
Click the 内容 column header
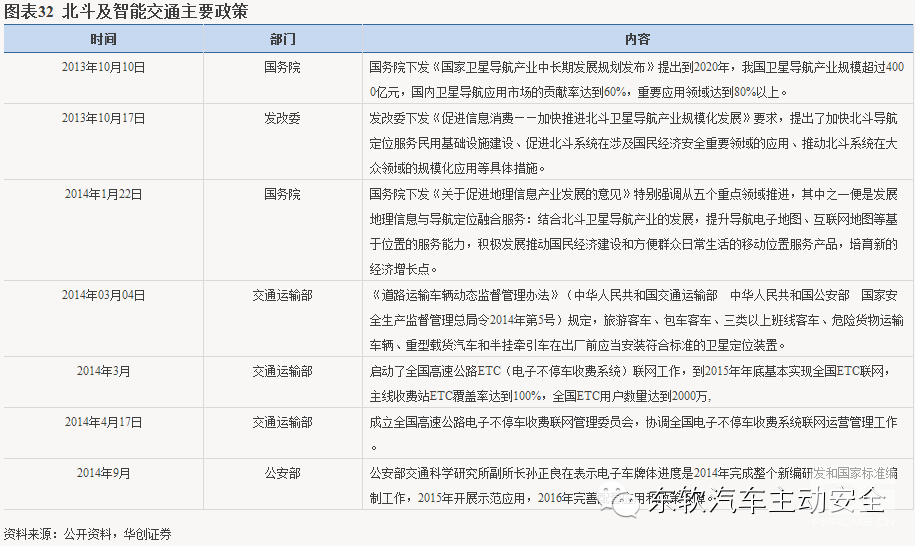[x=637, y=39]
